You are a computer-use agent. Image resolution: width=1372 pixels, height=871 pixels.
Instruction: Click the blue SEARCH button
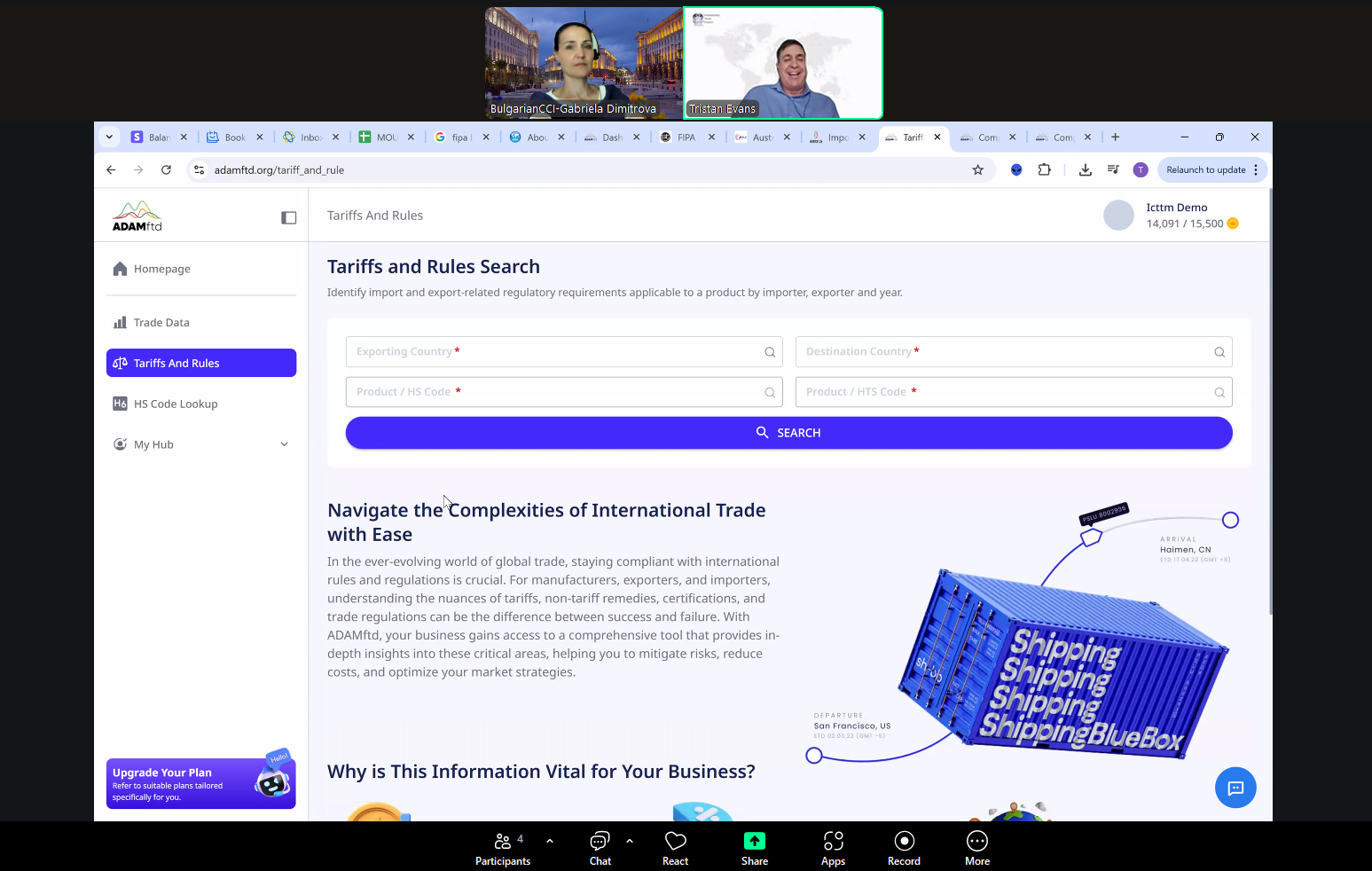[789, 433]
